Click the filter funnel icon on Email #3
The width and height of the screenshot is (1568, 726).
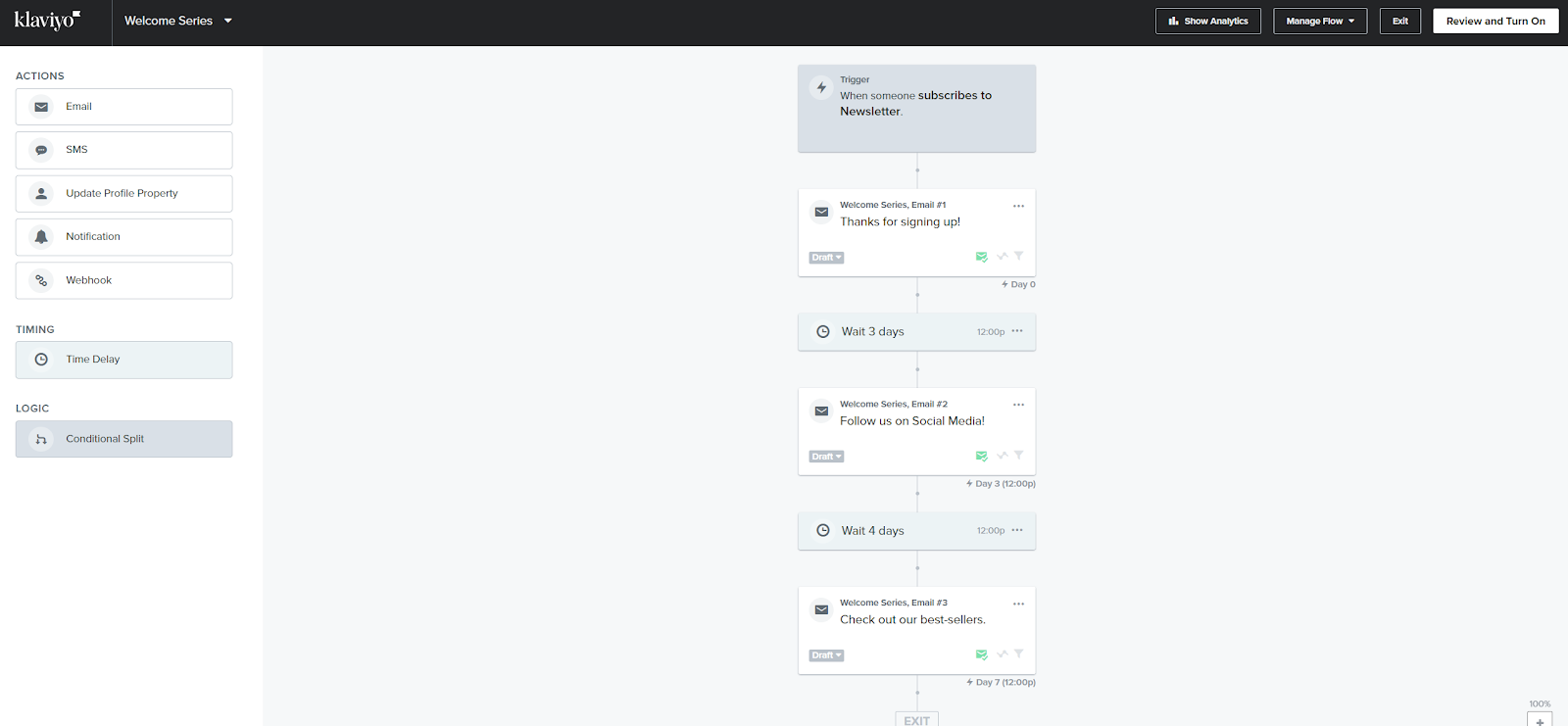click(1019, 653)
